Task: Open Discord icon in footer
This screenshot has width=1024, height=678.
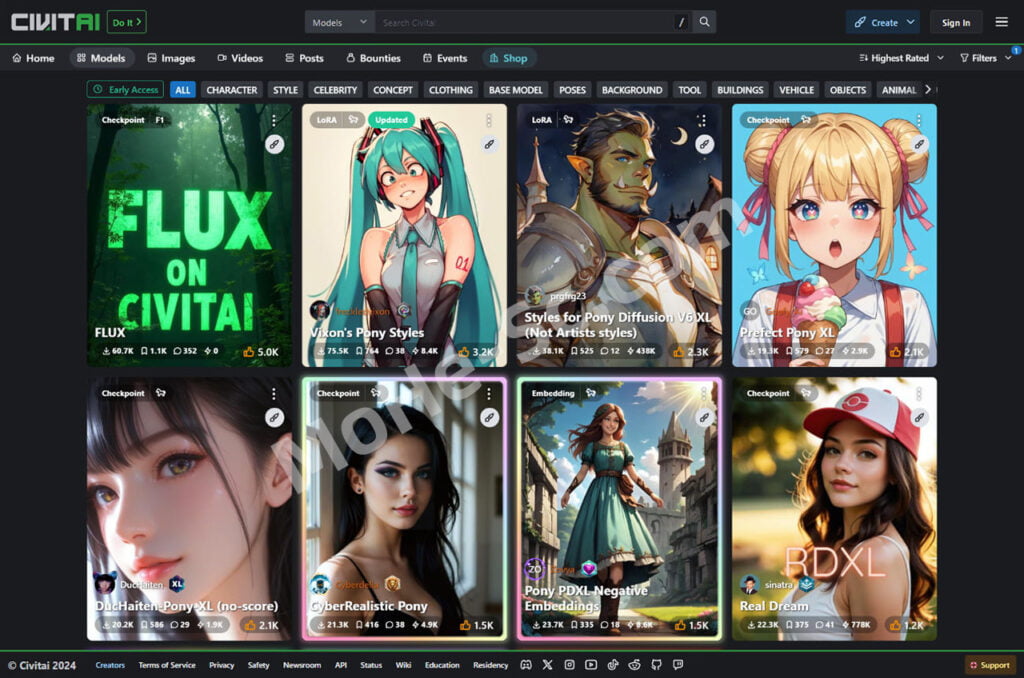Action: [x=525, y=665]
